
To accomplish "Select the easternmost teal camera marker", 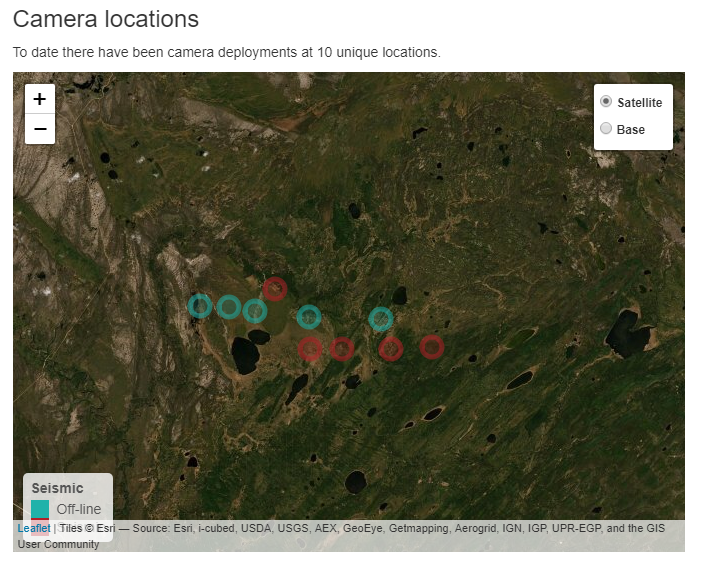I will (381, 319).
